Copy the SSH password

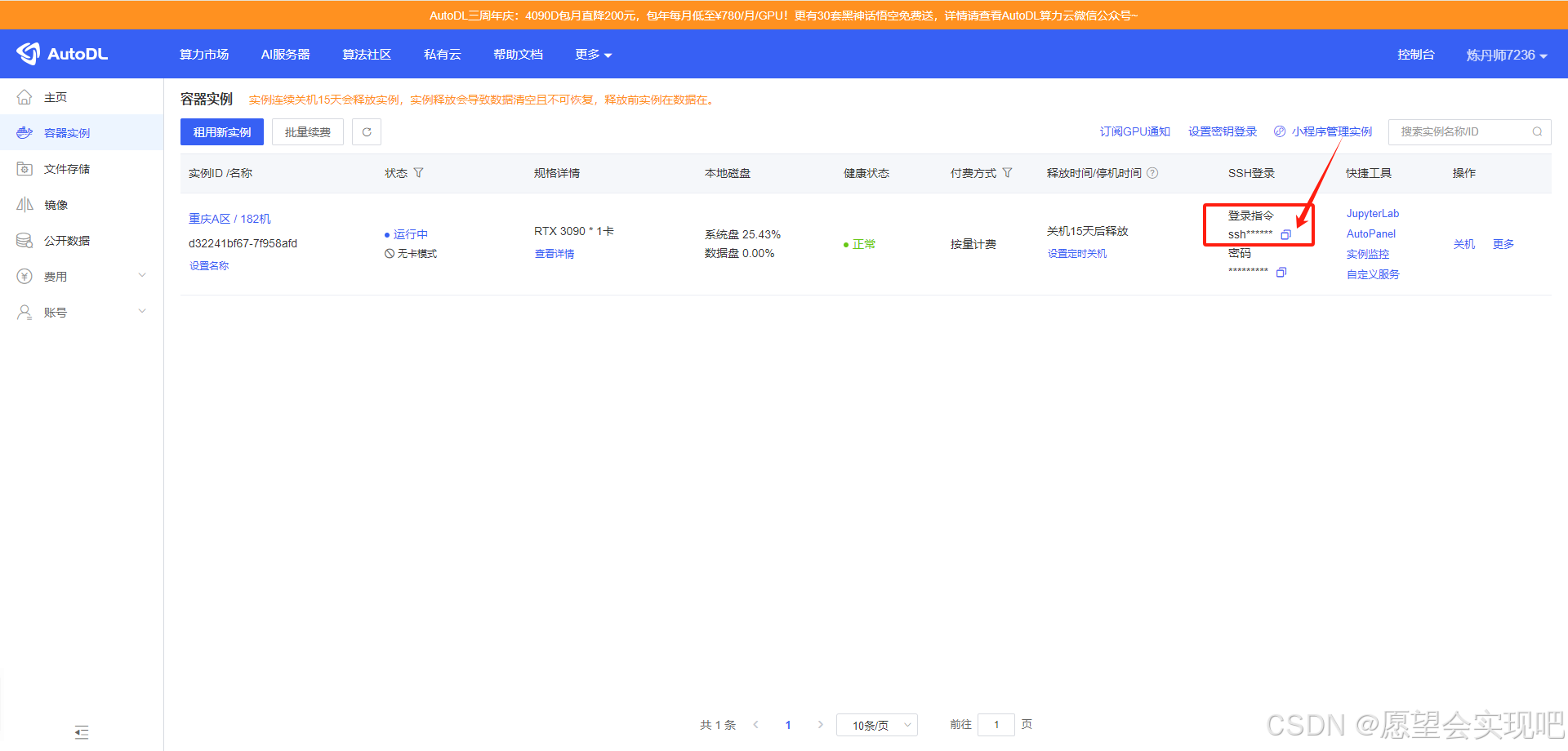click(1281, 273)
